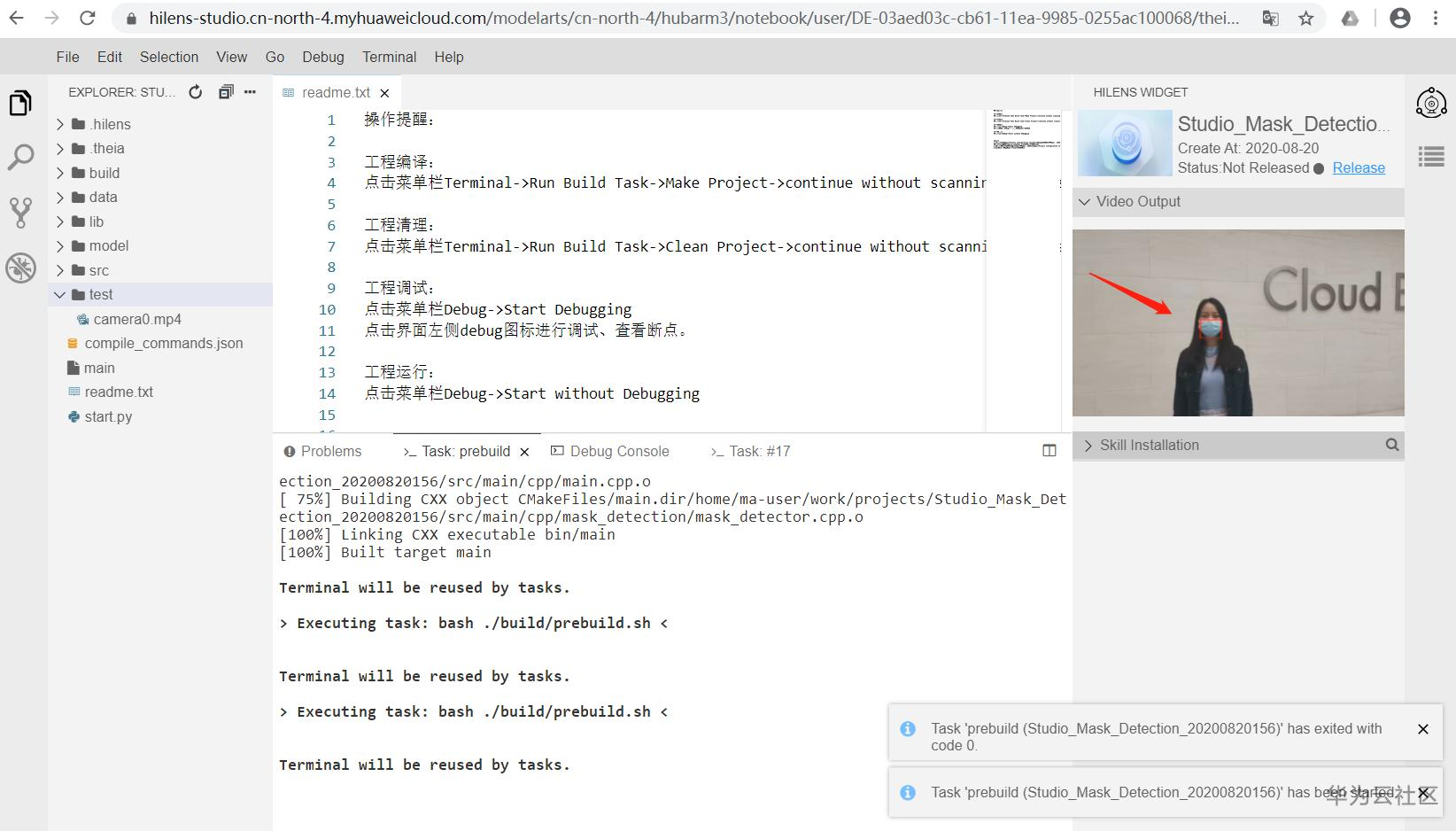Open start.py in the file tree
Image resolution: width=1456 pixels, height=831 pixels.
point(108,416)
